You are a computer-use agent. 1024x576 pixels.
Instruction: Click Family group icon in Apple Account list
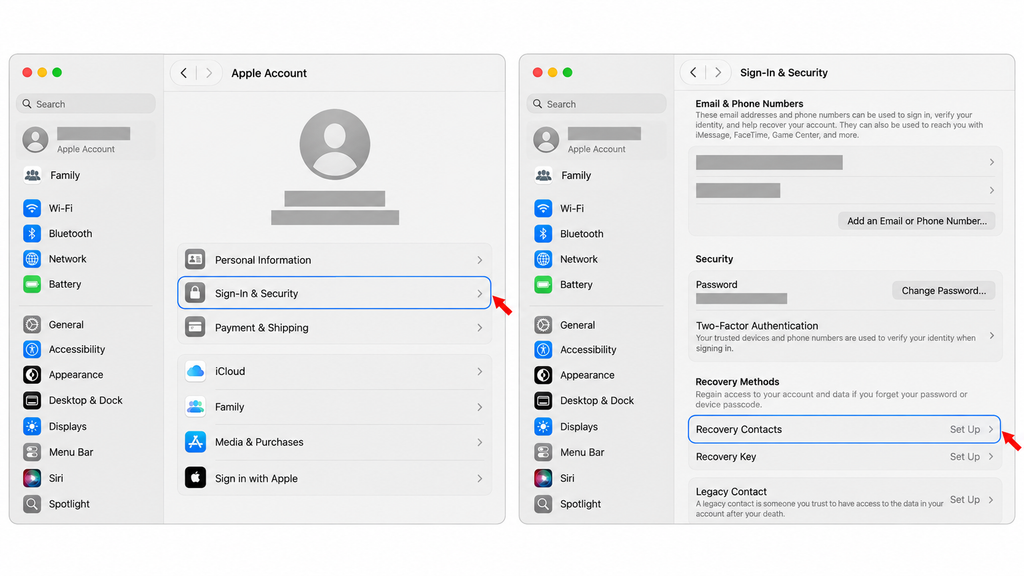point(195,407)
